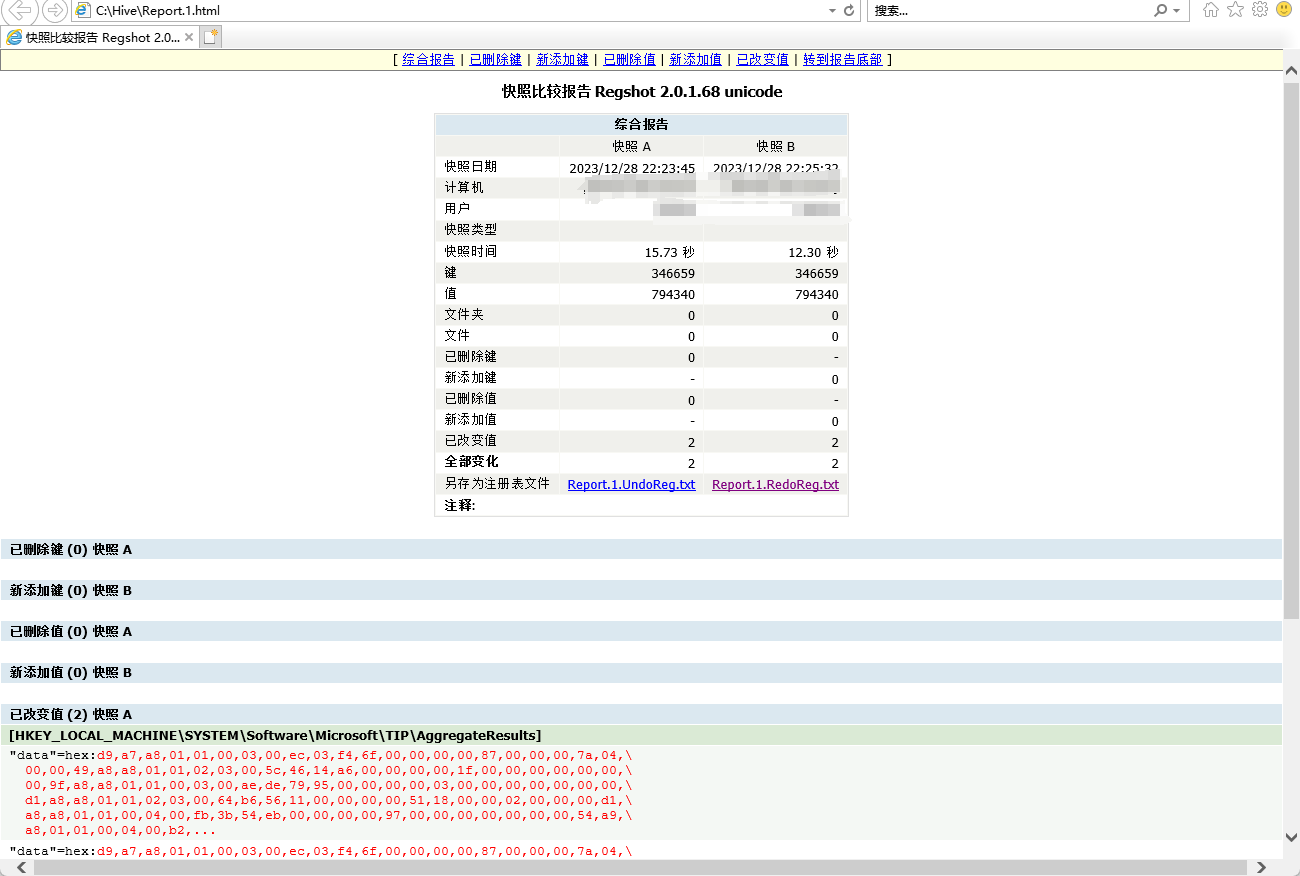Viewport: 1300px width, 876px height.
Task: Open the address bar history dropdown arrow
Action: (832, 11)
